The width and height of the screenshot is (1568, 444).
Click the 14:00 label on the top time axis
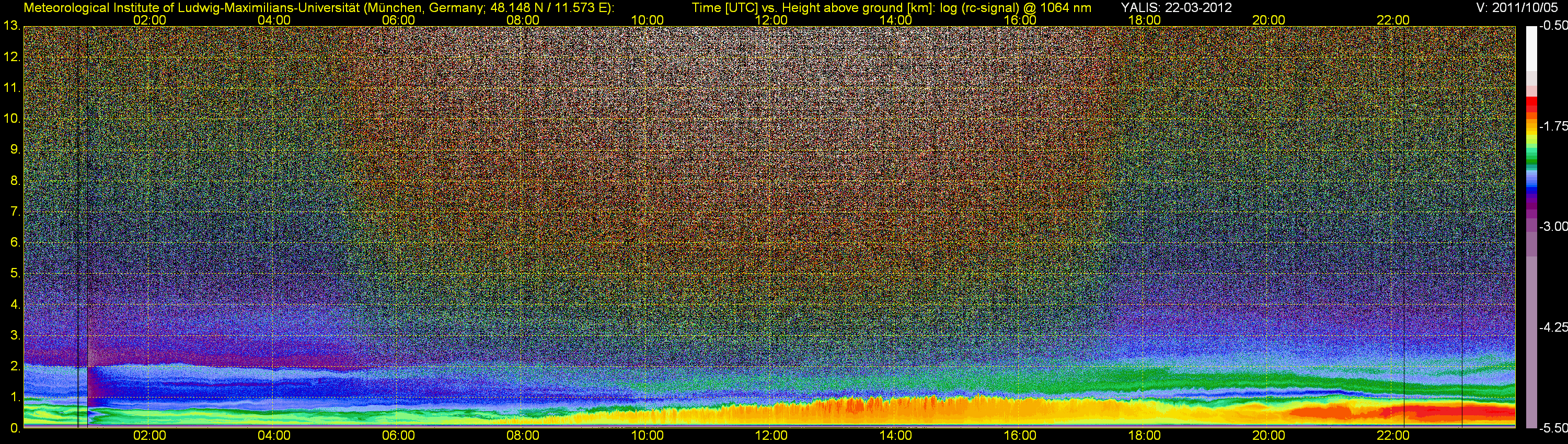895,20
